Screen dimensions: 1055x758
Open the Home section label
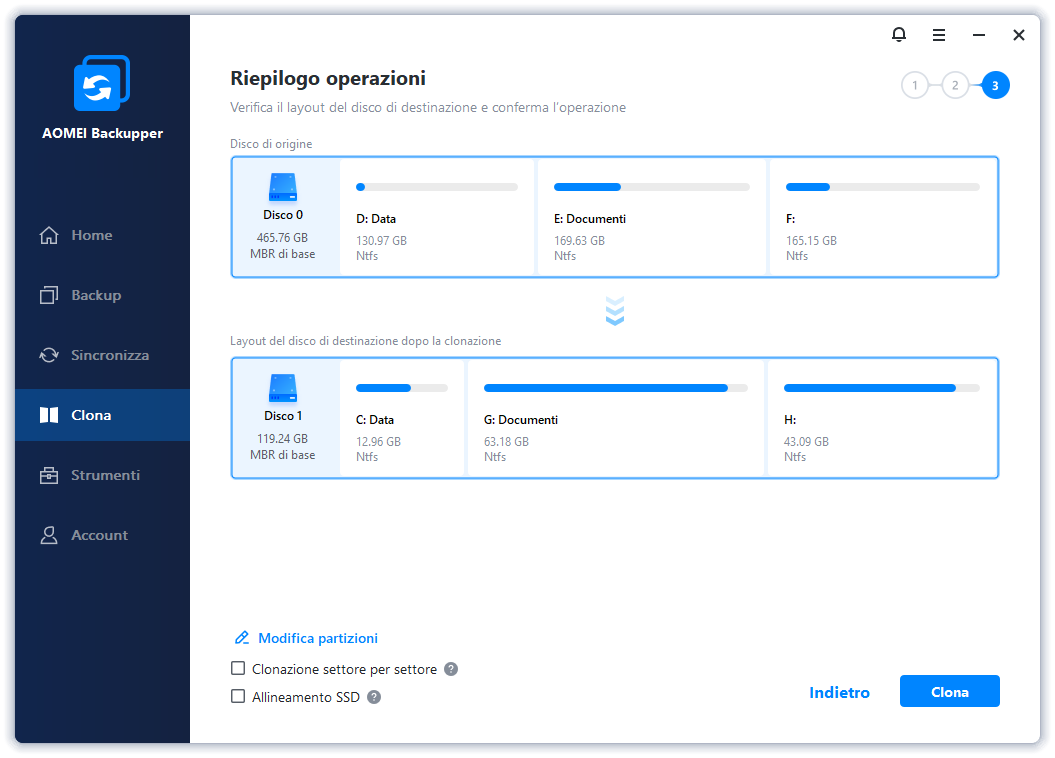[x=92, y=235]
